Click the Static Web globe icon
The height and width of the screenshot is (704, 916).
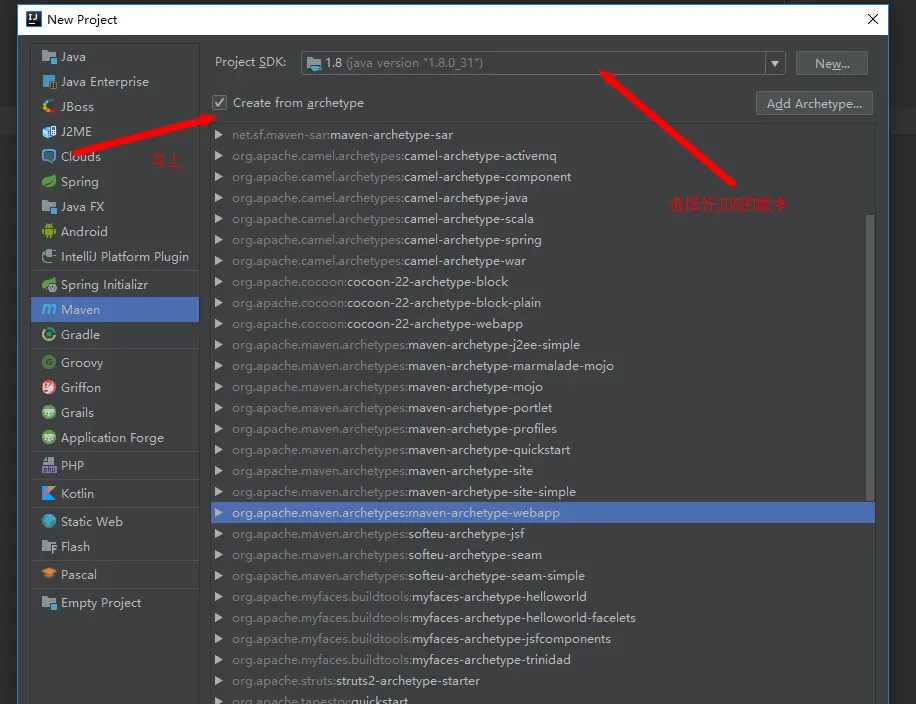[x=49, y=521]
